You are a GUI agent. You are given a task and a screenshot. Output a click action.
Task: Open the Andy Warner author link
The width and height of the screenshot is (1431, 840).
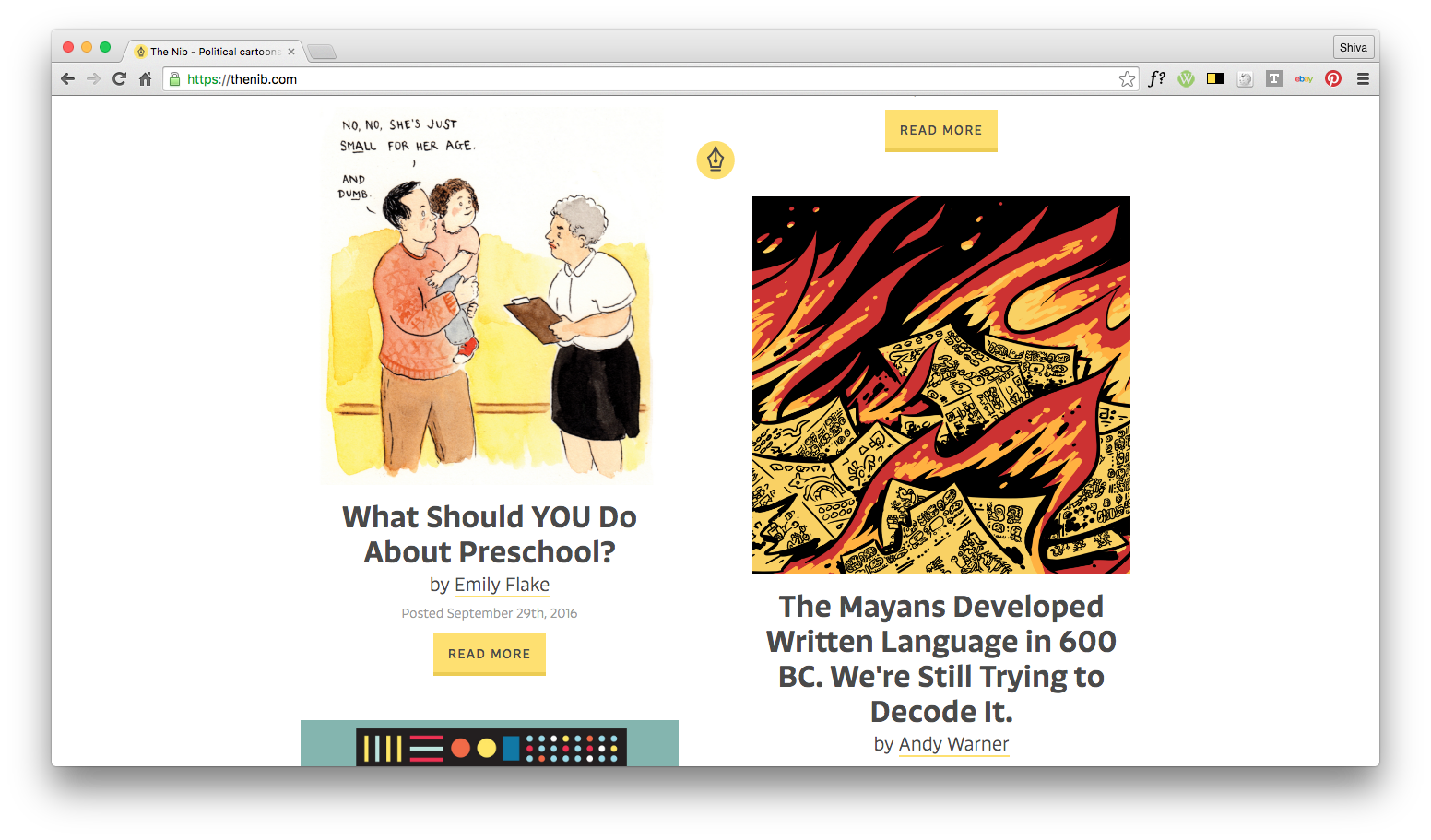pos(953,744)
